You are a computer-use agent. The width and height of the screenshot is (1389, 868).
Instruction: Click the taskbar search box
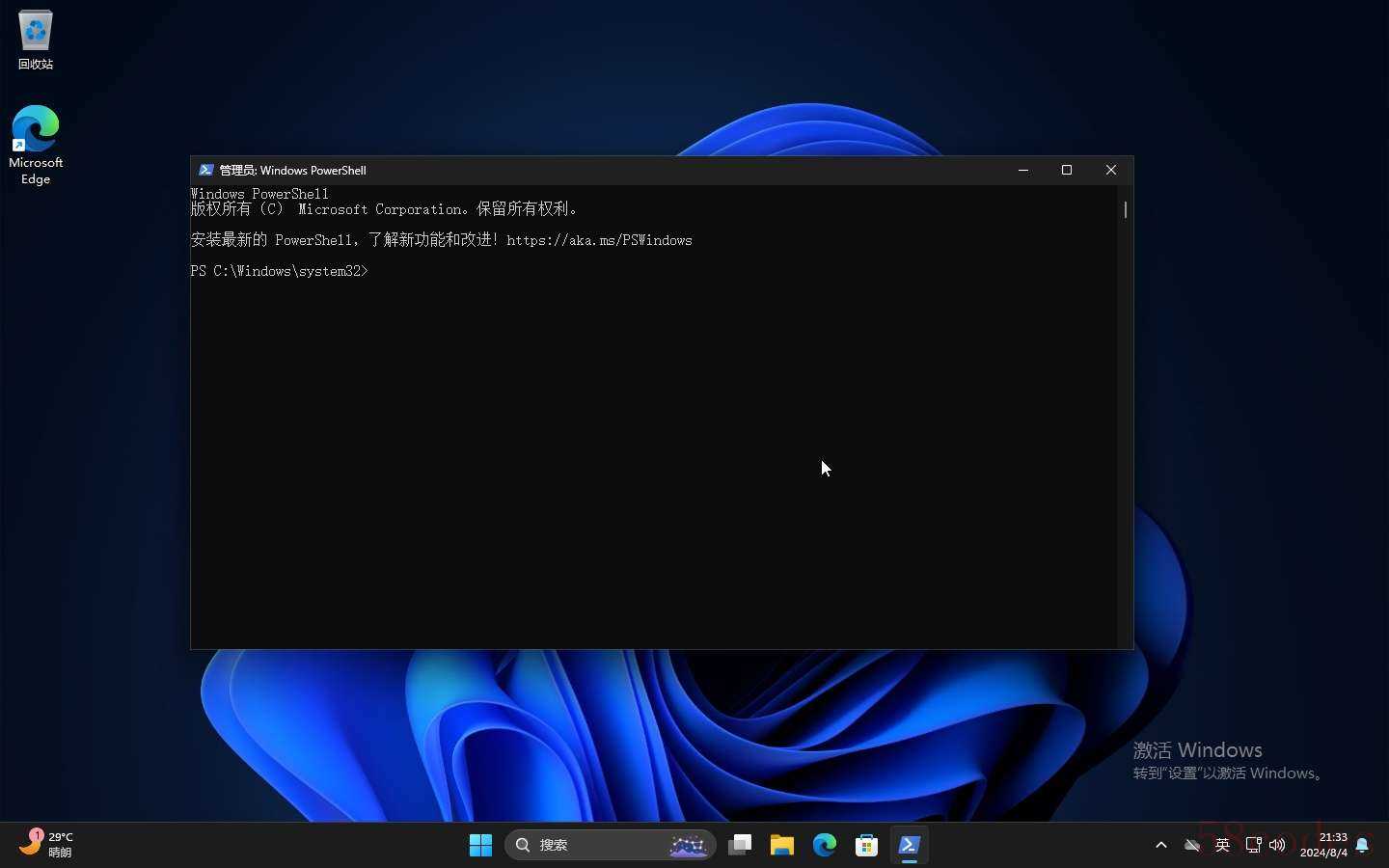pyautogui.click(x=610, y=845)
